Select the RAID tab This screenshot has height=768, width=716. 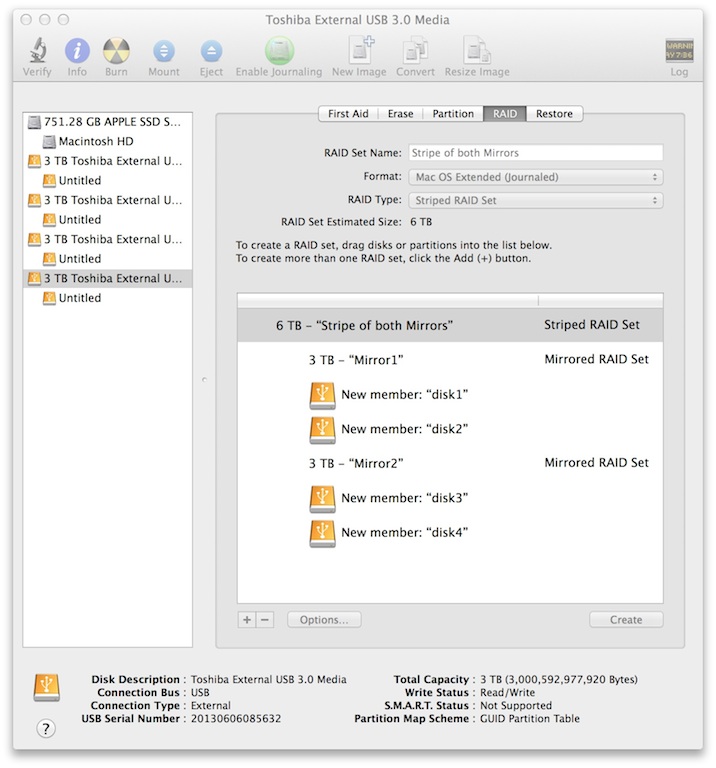click(505, 114)
